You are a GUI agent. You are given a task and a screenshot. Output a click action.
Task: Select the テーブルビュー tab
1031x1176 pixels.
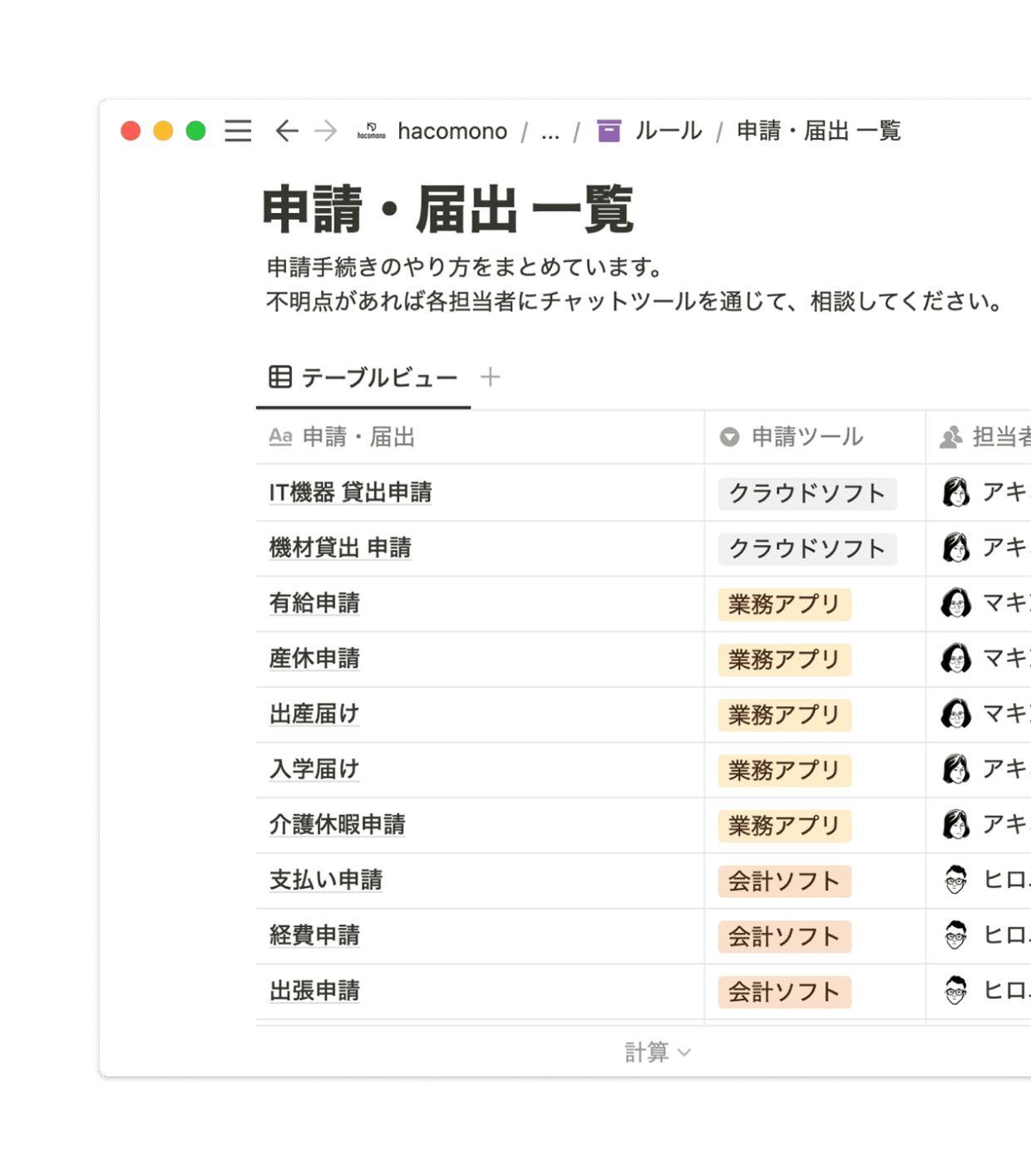pyautogui.click(x=364, y=378)
